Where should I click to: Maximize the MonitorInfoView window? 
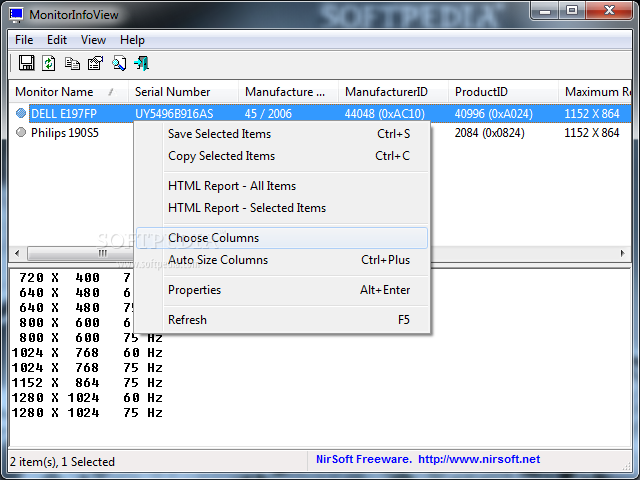point(572,11)
